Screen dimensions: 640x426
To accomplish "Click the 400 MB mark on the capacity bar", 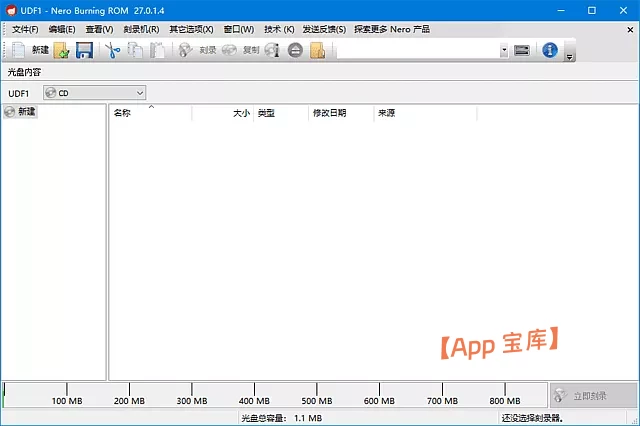I will tap(254, 400).
